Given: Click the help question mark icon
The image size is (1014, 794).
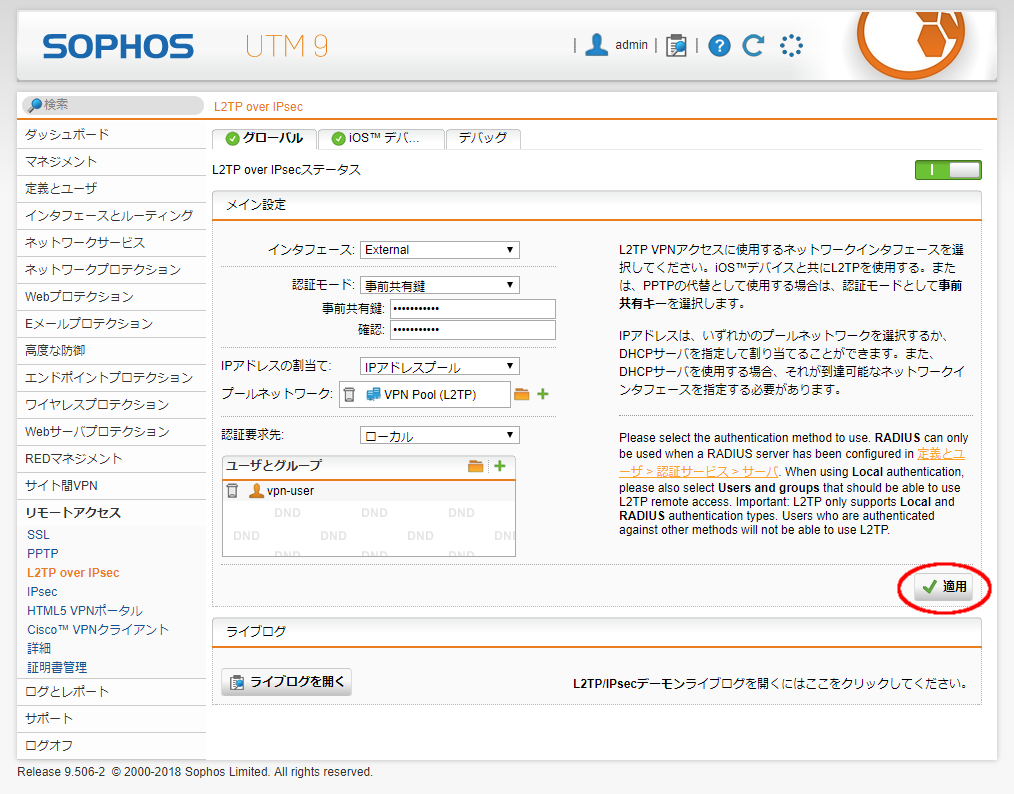Looking at the screenshot, I should tap(720, 45).
